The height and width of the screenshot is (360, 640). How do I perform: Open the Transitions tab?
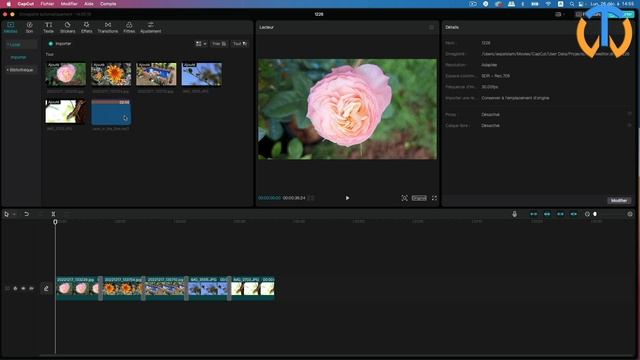point(108,27)
